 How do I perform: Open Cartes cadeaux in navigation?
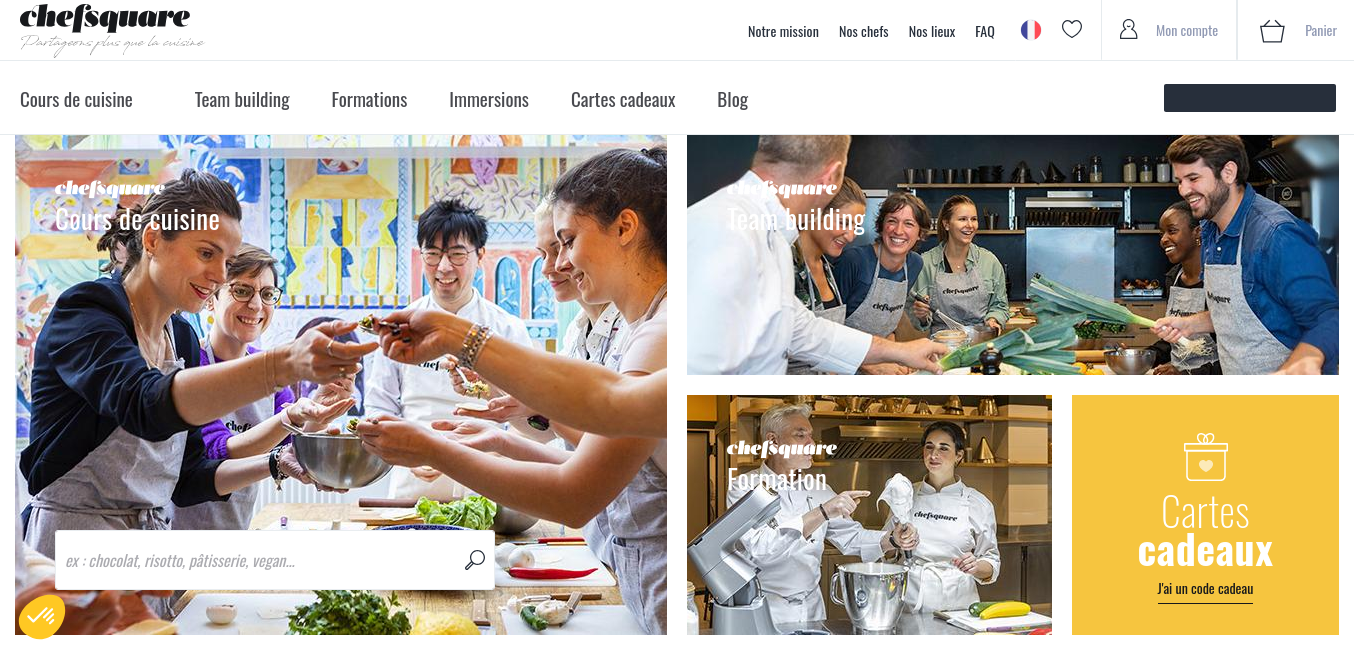[623, 100]
